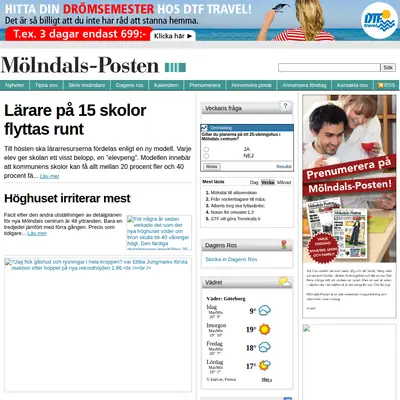
Task: Select the JA poll option
Action: tap(206, 149)
